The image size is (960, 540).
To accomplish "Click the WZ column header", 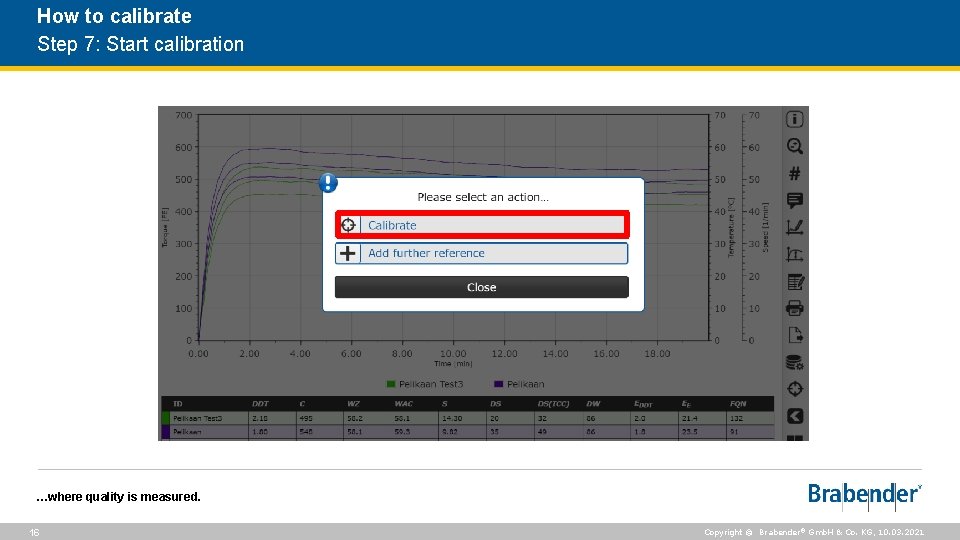I will pyautogui.click(x=353, y=403).
